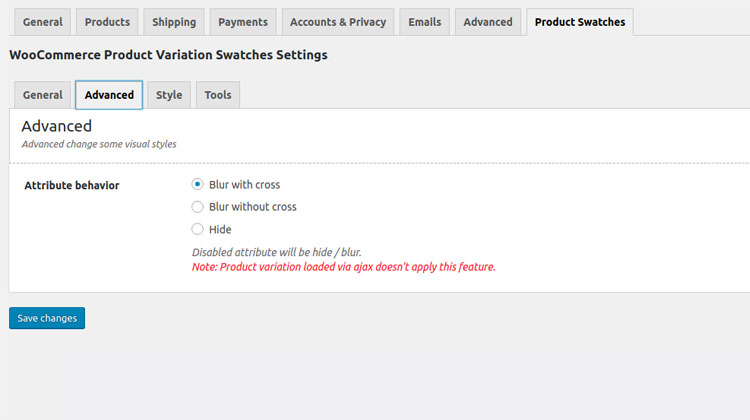Viewport: 750px width, 420px height.
Task: Open the Emails tab
Action: [x=424, y=22]
